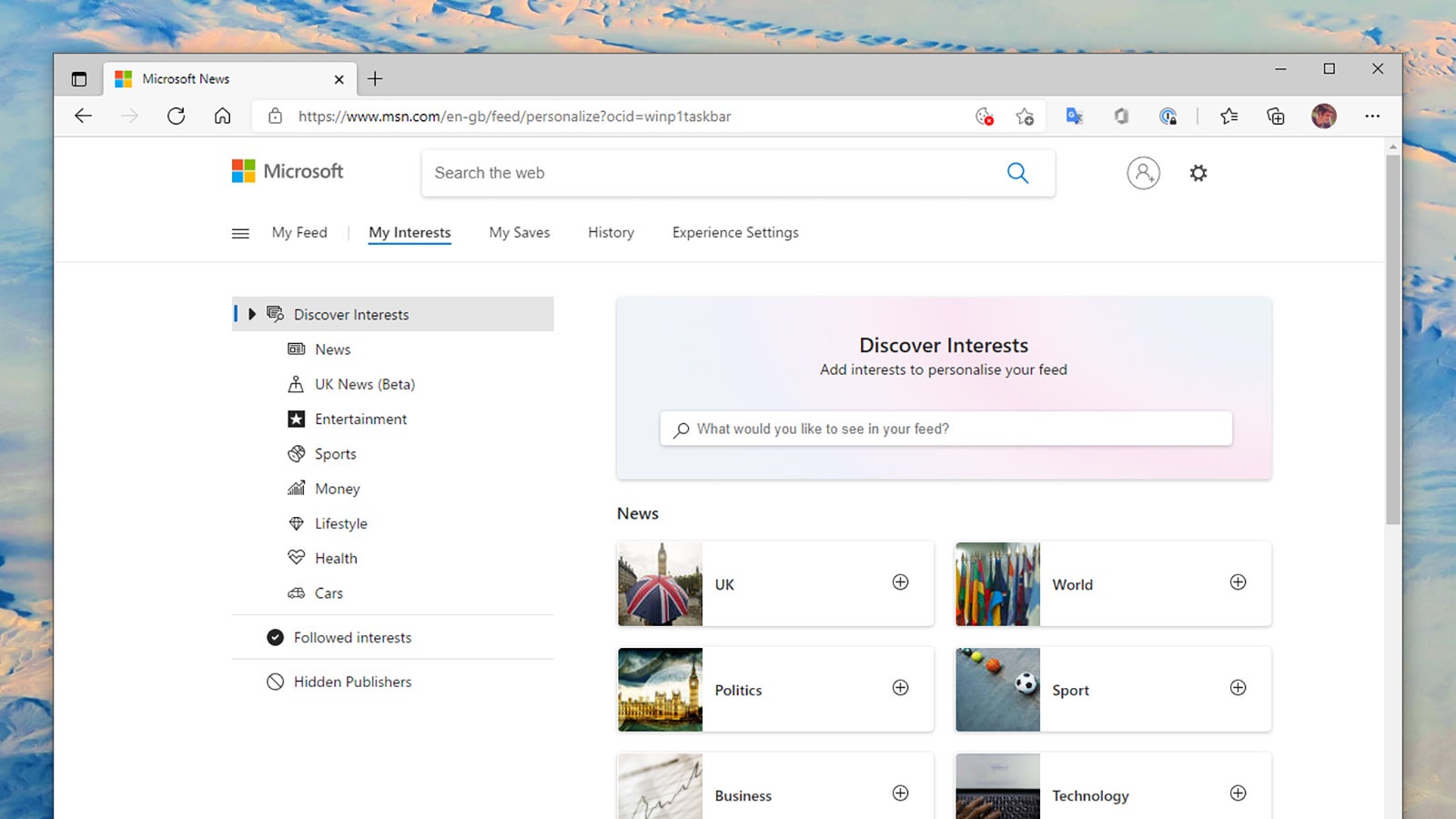This screenshot has width=1456, height=819.
Task: Open the hamburger navigation menu
Action: (x=240, y=234)
